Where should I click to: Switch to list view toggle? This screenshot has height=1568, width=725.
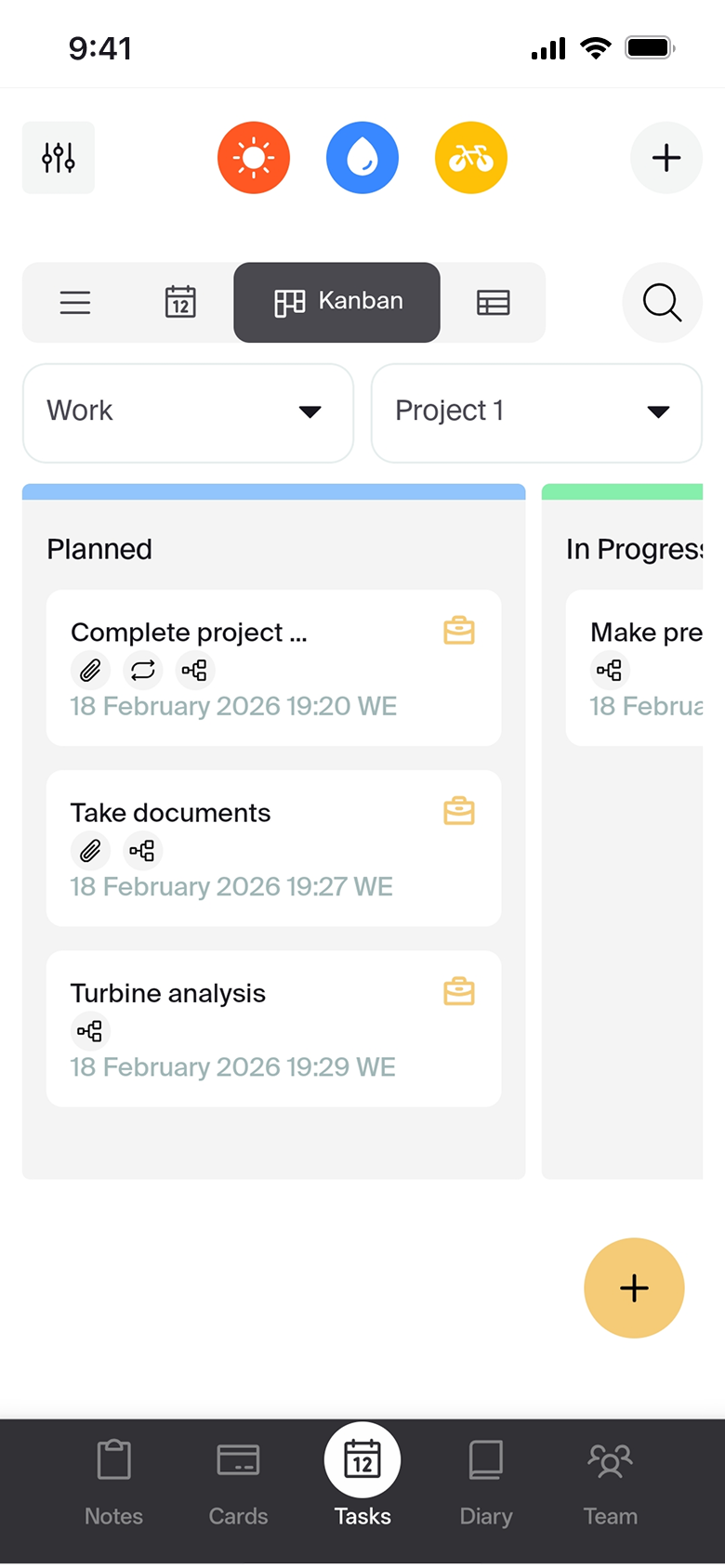point(75,303)
